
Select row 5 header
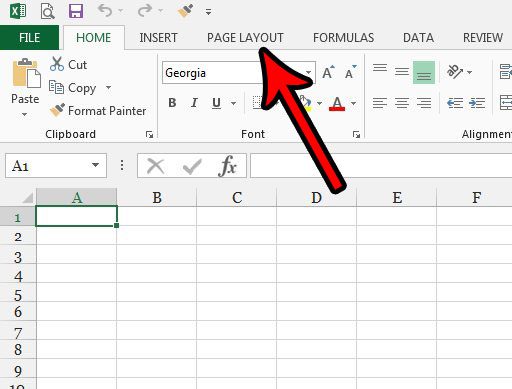pyautogui.click(x=18, y=293)
